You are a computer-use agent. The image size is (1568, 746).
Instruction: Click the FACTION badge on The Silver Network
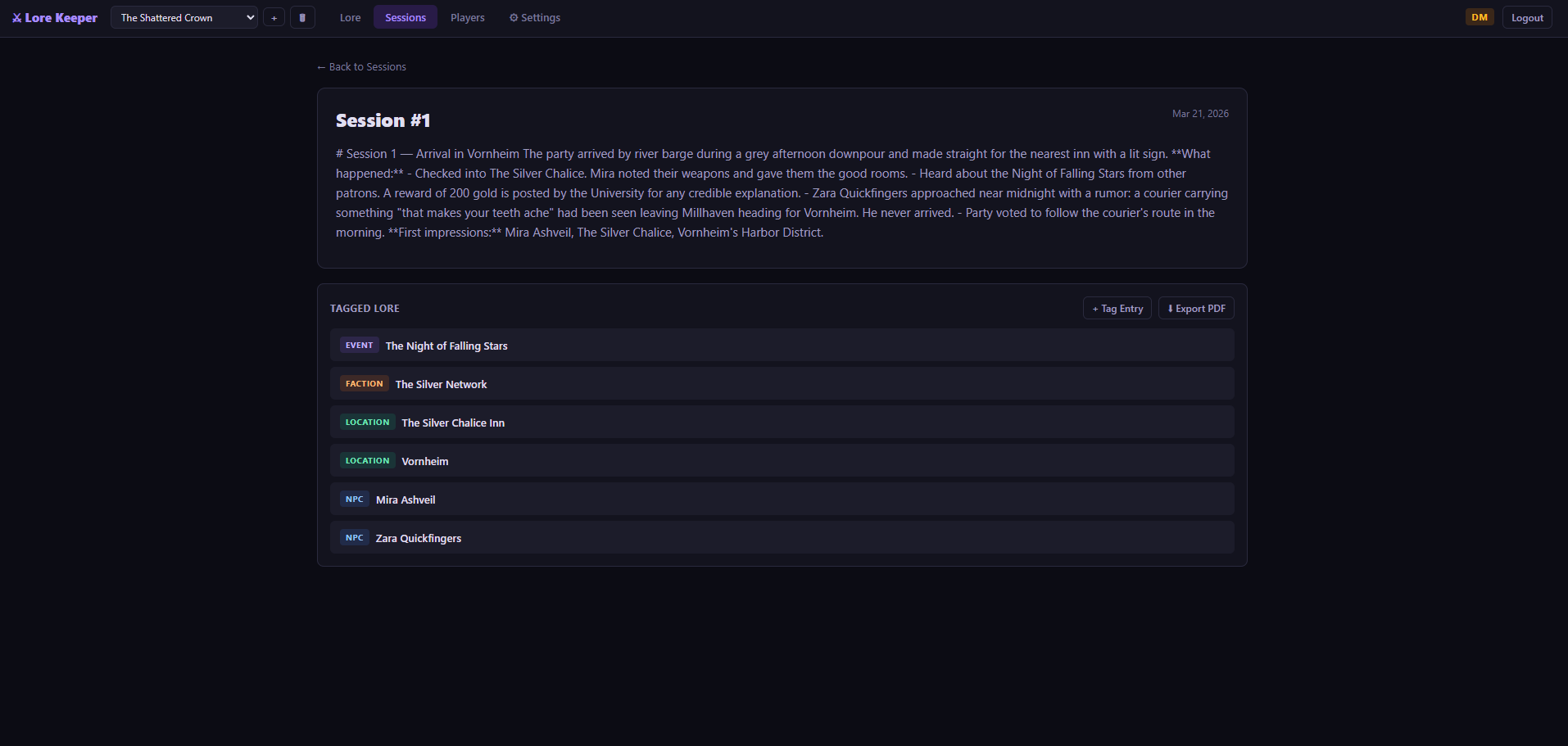click(x=364, y=384)
